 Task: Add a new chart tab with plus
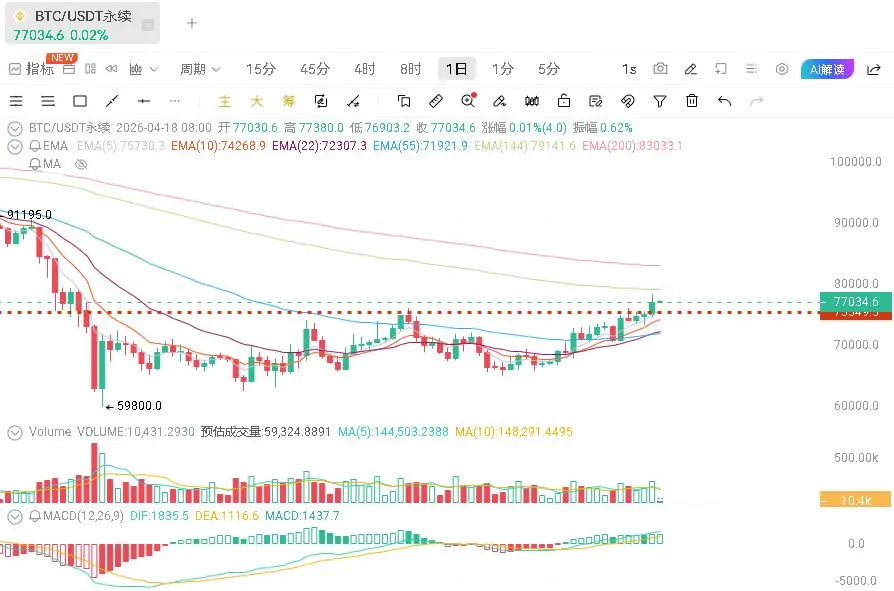click(x=192, y=23)
